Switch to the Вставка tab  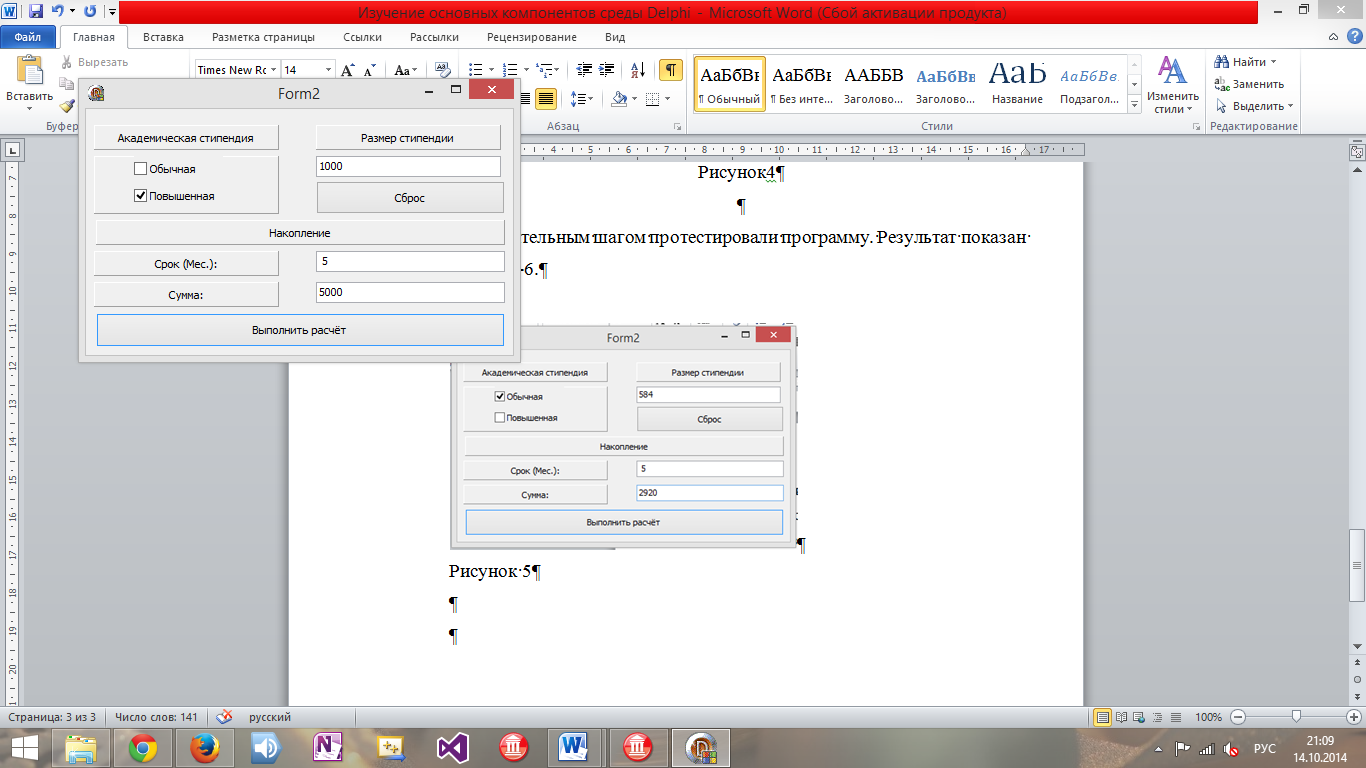(163, 37)
